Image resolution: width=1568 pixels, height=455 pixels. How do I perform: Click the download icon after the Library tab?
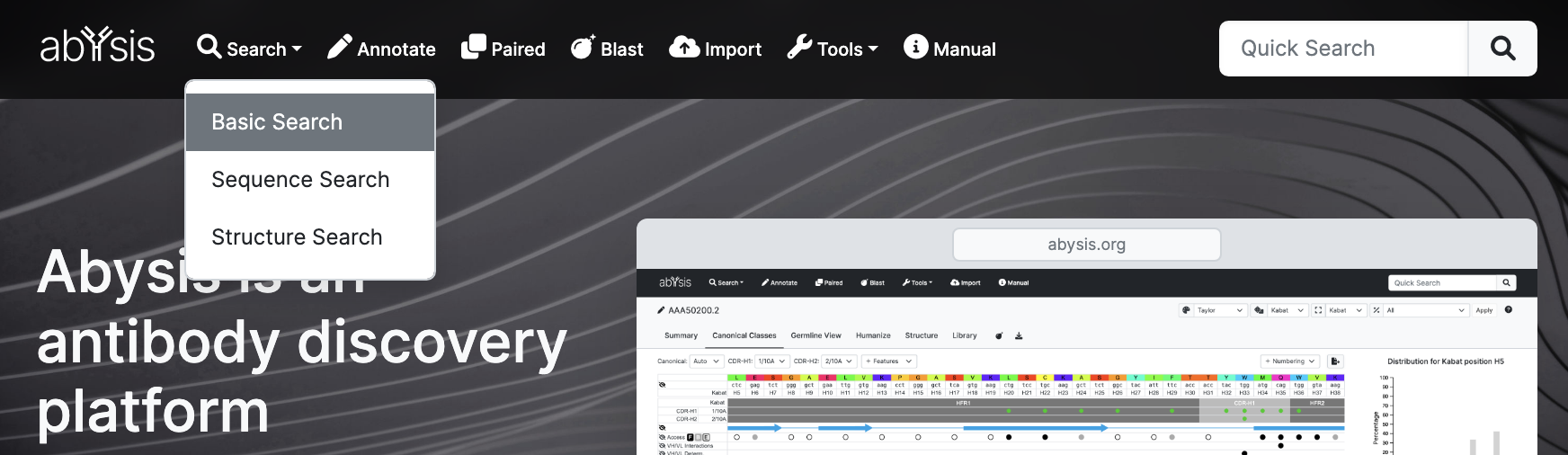(1019, 335)
